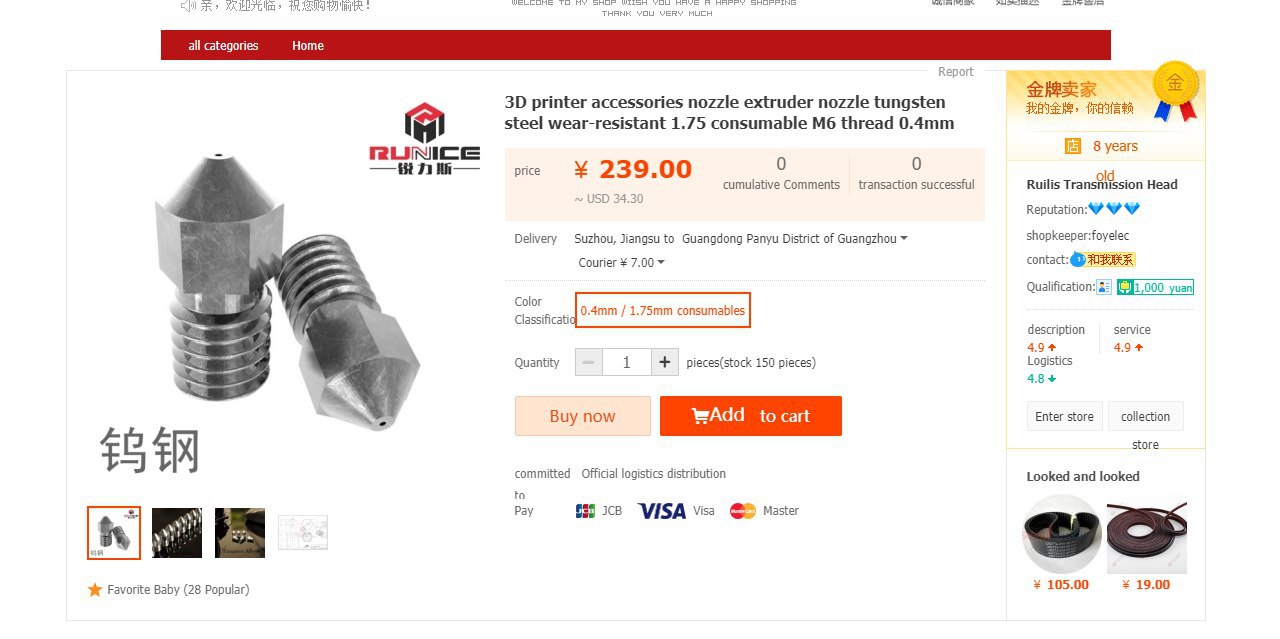Click the Enter store button
The height and width of the screenshot is (639, 1280).
(x=1064, y=417)
